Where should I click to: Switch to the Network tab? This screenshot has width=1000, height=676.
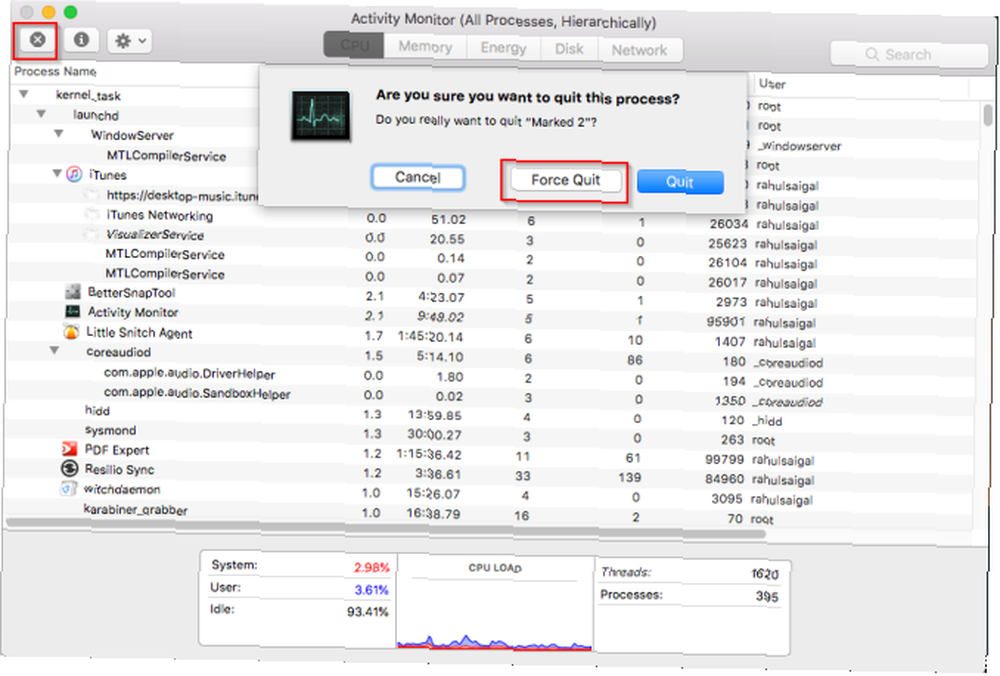click(640, 50)
